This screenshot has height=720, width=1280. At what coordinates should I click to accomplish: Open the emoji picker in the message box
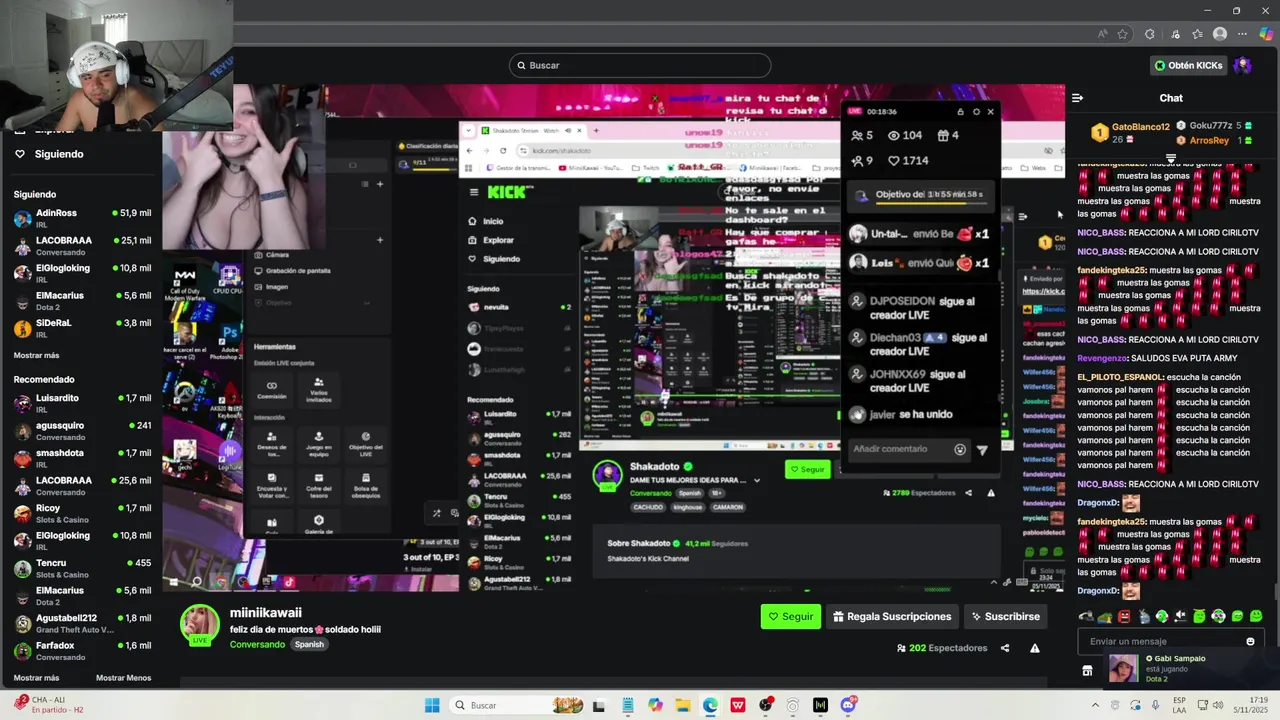click(1250, 641)
